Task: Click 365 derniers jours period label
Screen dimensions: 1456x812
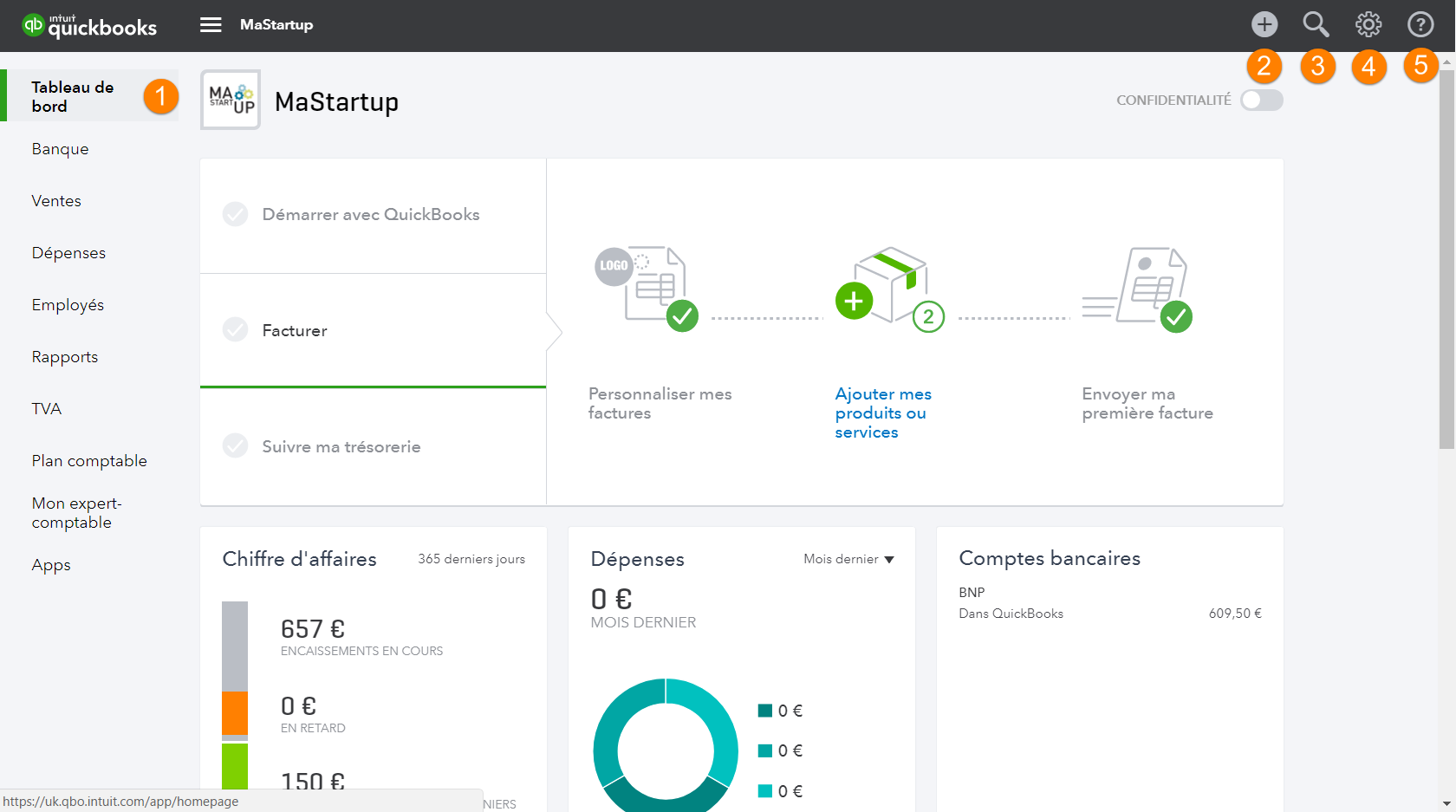Action: (471, 559)
